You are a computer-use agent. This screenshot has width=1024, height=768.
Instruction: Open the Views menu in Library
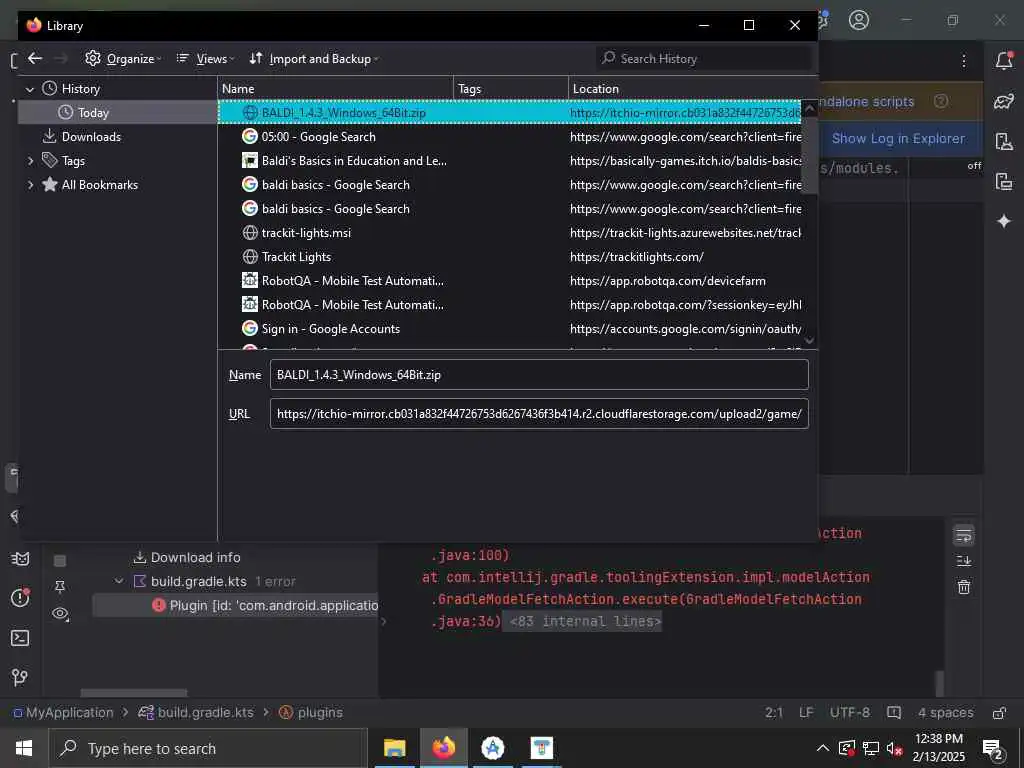205,59
